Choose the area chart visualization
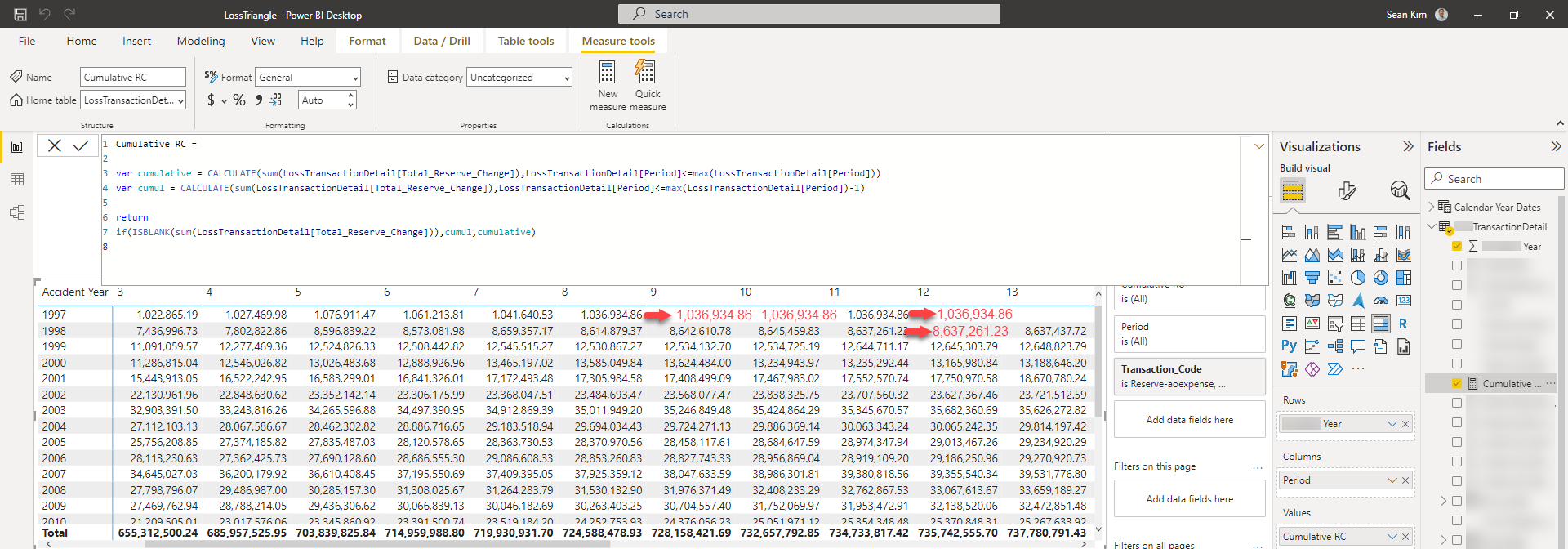 [x=1312, y=256]
